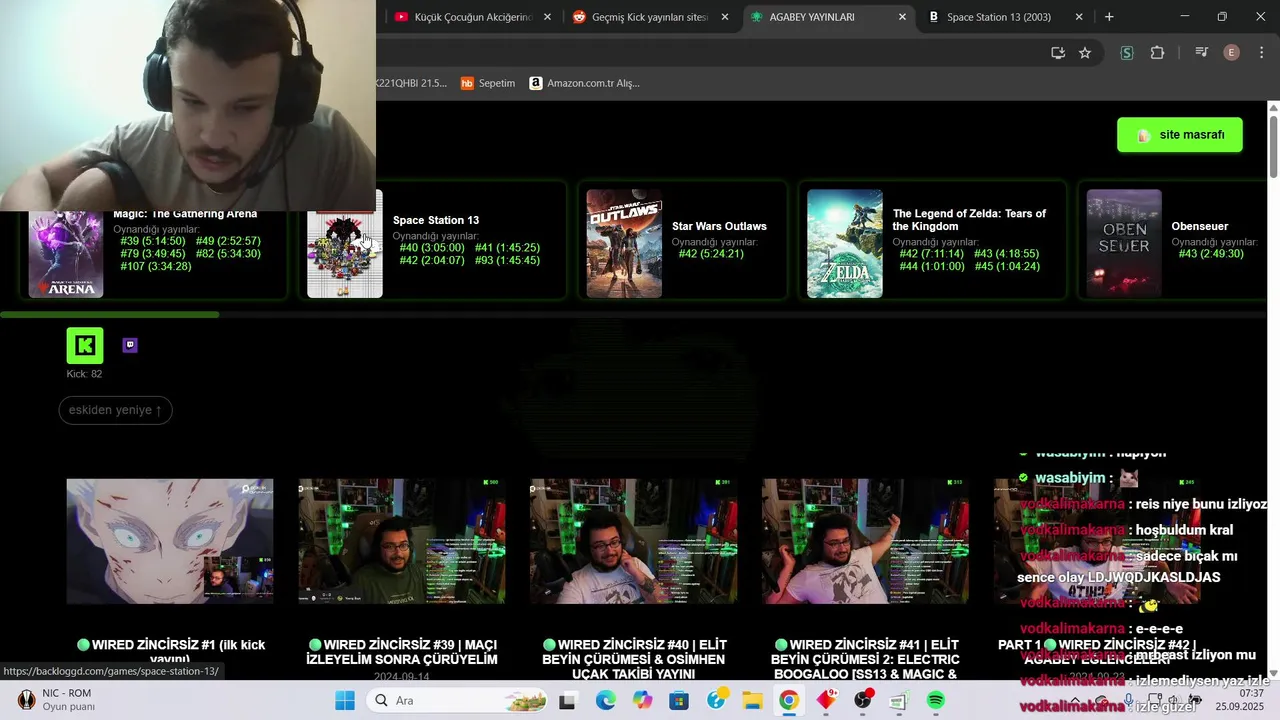Open the Chrome three-dot menu
Image resolution: width=1280 pixels, height=720 pixels.
click(1262, 53)
